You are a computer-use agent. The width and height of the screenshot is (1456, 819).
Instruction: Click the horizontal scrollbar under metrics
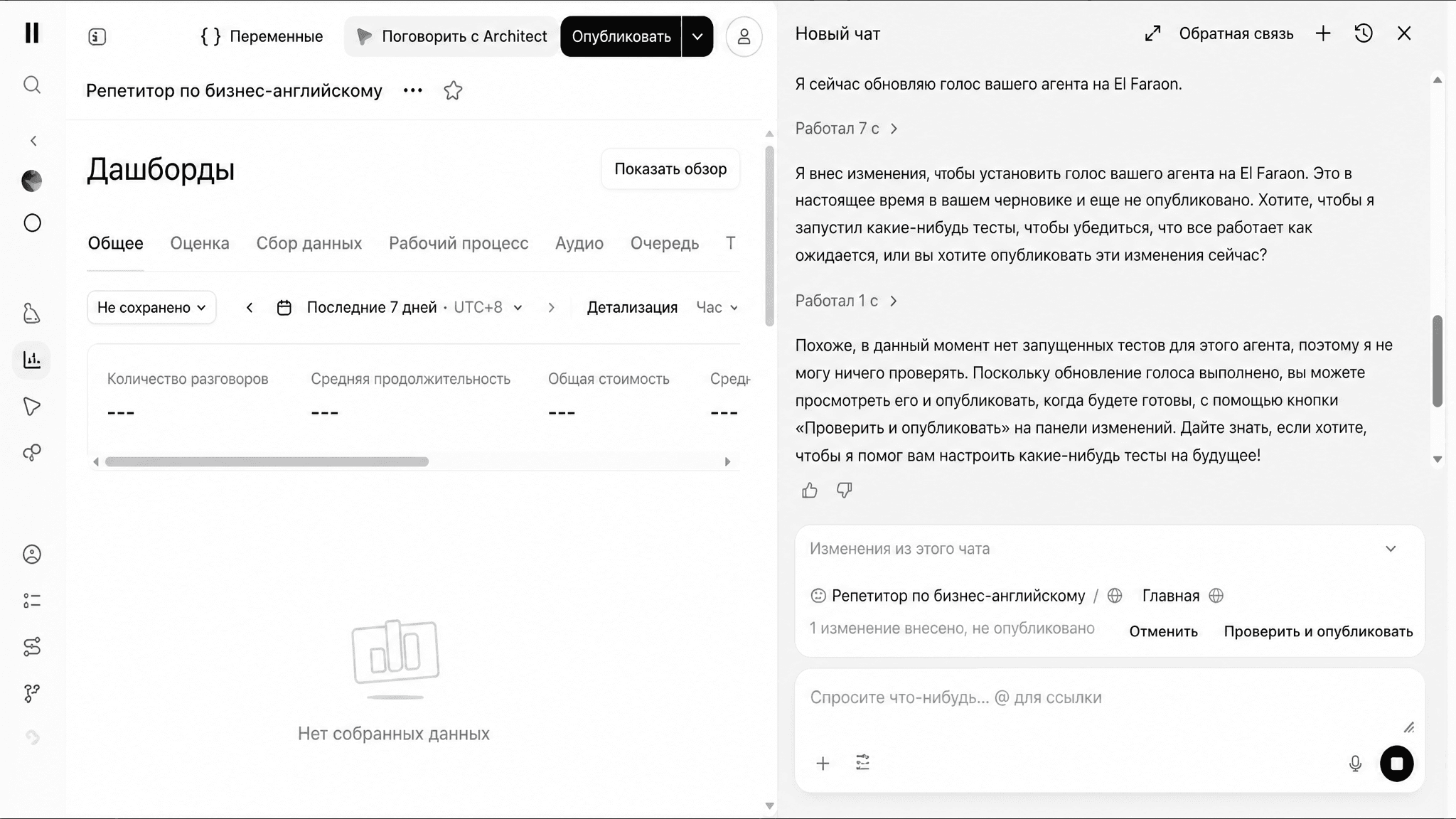coord(267,461)
